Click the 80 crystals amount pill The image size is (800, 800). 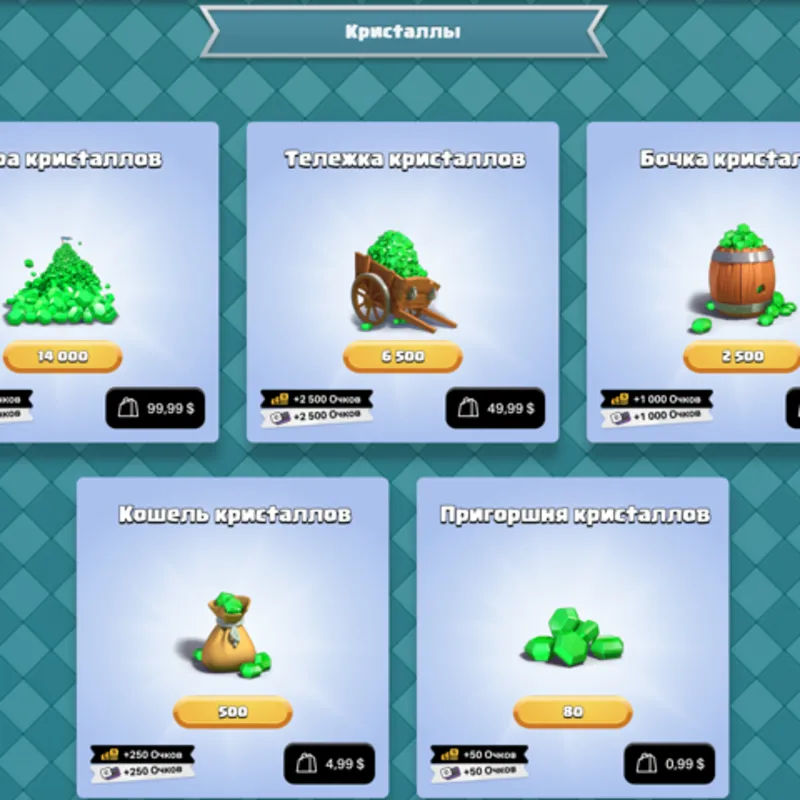[573, 712]
